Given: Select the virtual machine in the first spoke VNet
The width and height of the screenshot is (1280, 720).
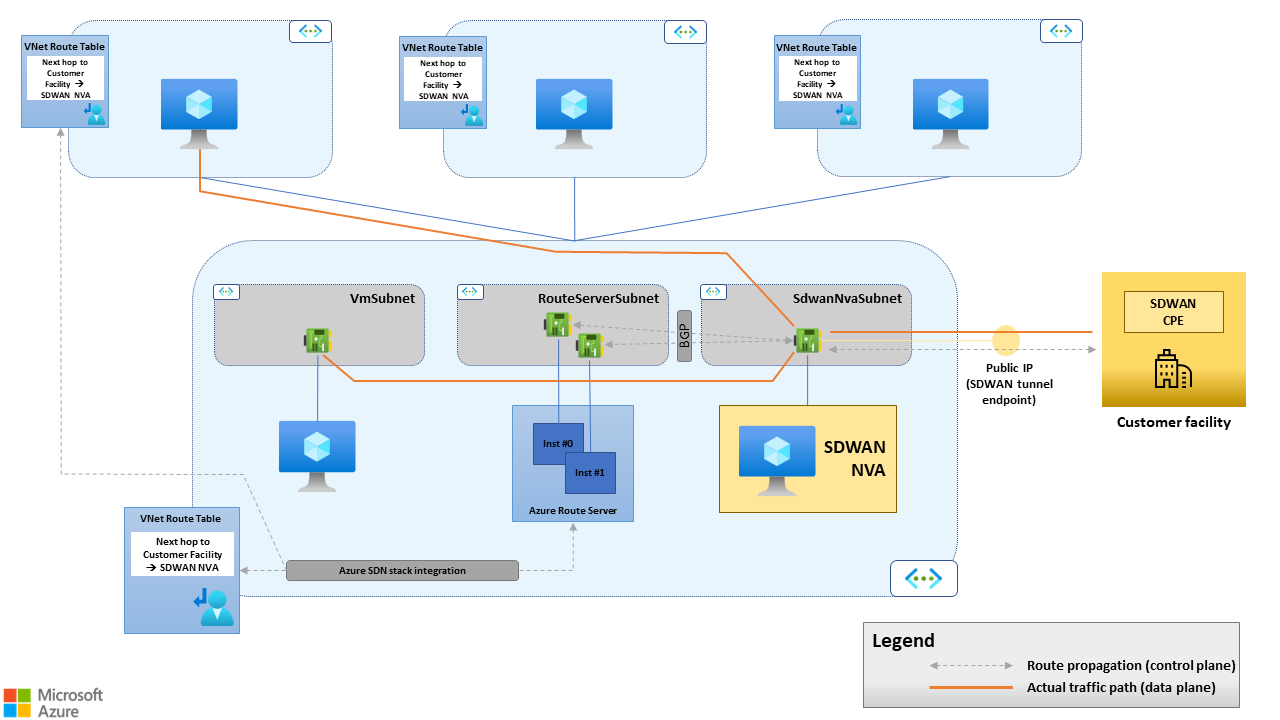Looking at the screenshot, I should pos(199,113).
